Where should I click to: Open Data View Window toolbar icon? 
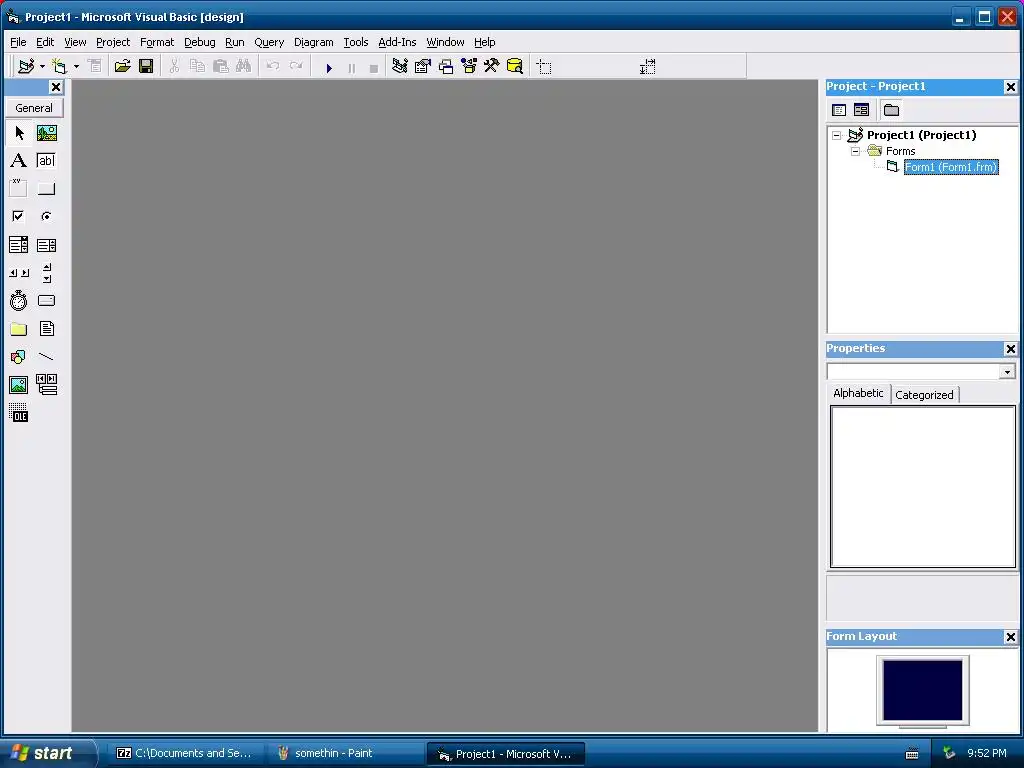point(515,66)
